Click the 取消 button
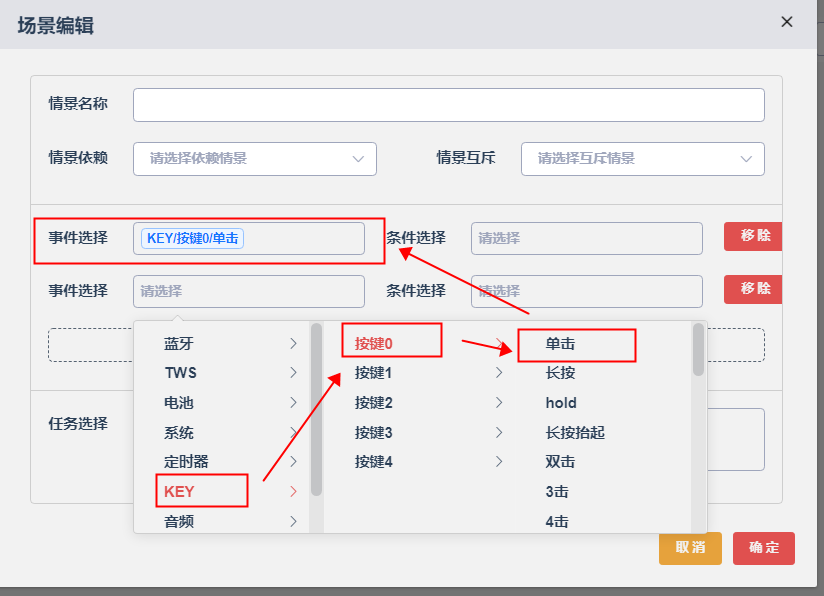The width and height of the screenshot is (824, 596). 691,548
